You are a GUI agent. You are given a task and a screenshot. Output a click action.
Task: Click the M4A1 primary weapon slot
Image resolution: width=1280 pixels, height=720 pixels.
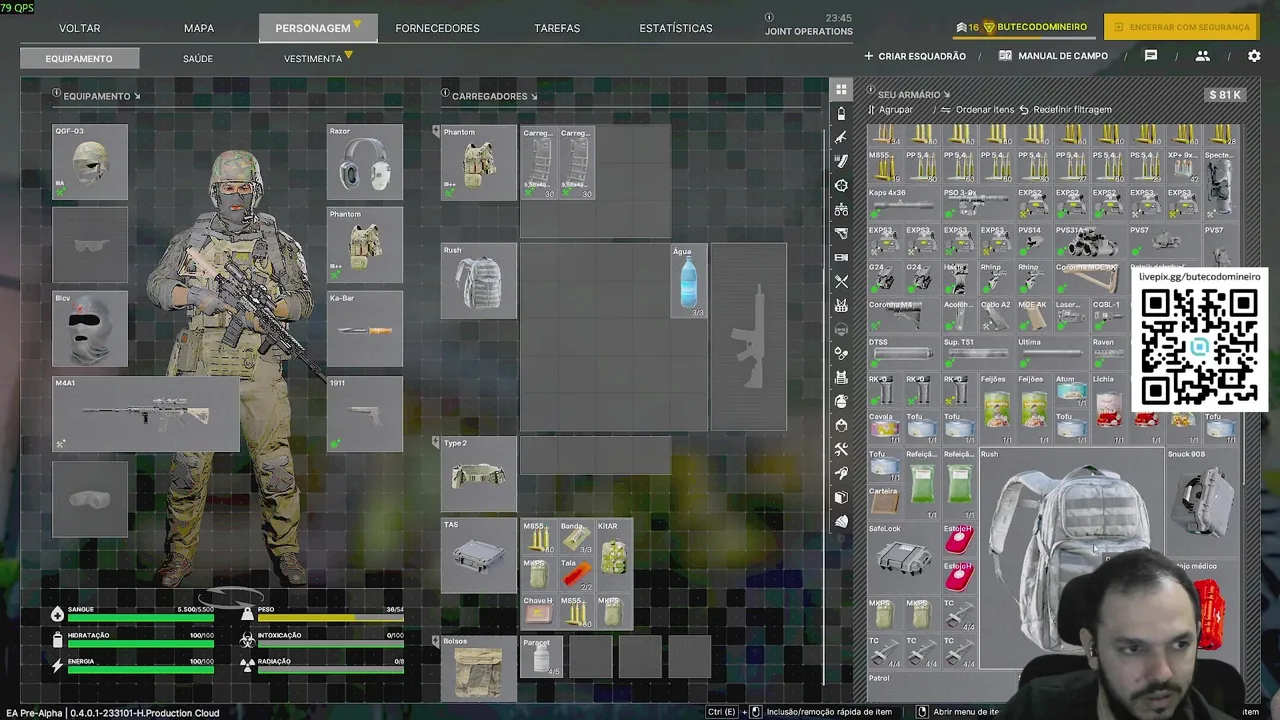point(146,414)
